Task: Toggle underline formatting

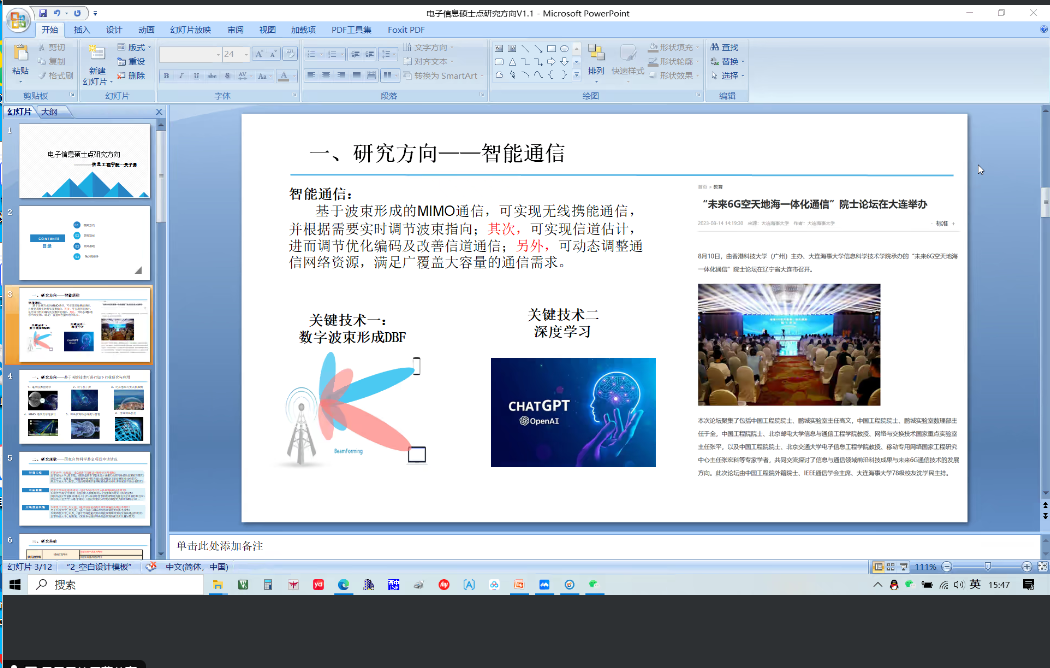Action: 196,76
